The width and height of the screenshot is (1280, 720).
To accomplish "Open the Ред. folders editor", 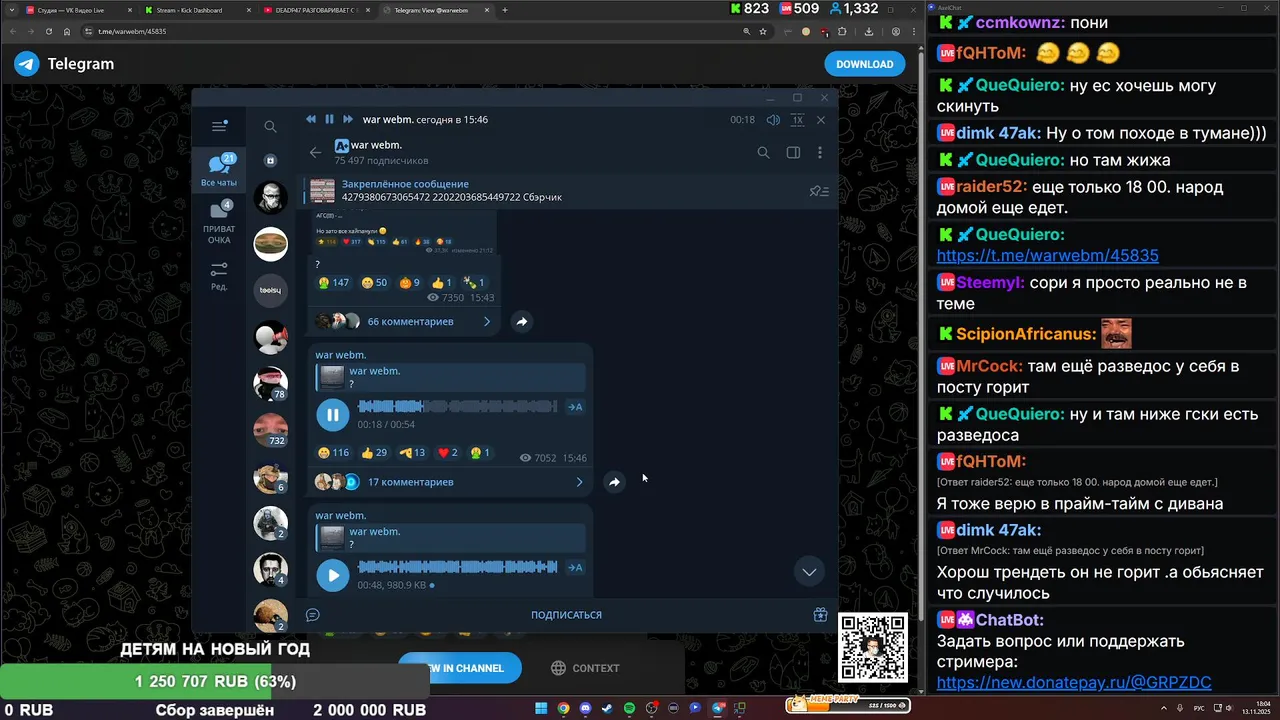I will click(219, 276).
